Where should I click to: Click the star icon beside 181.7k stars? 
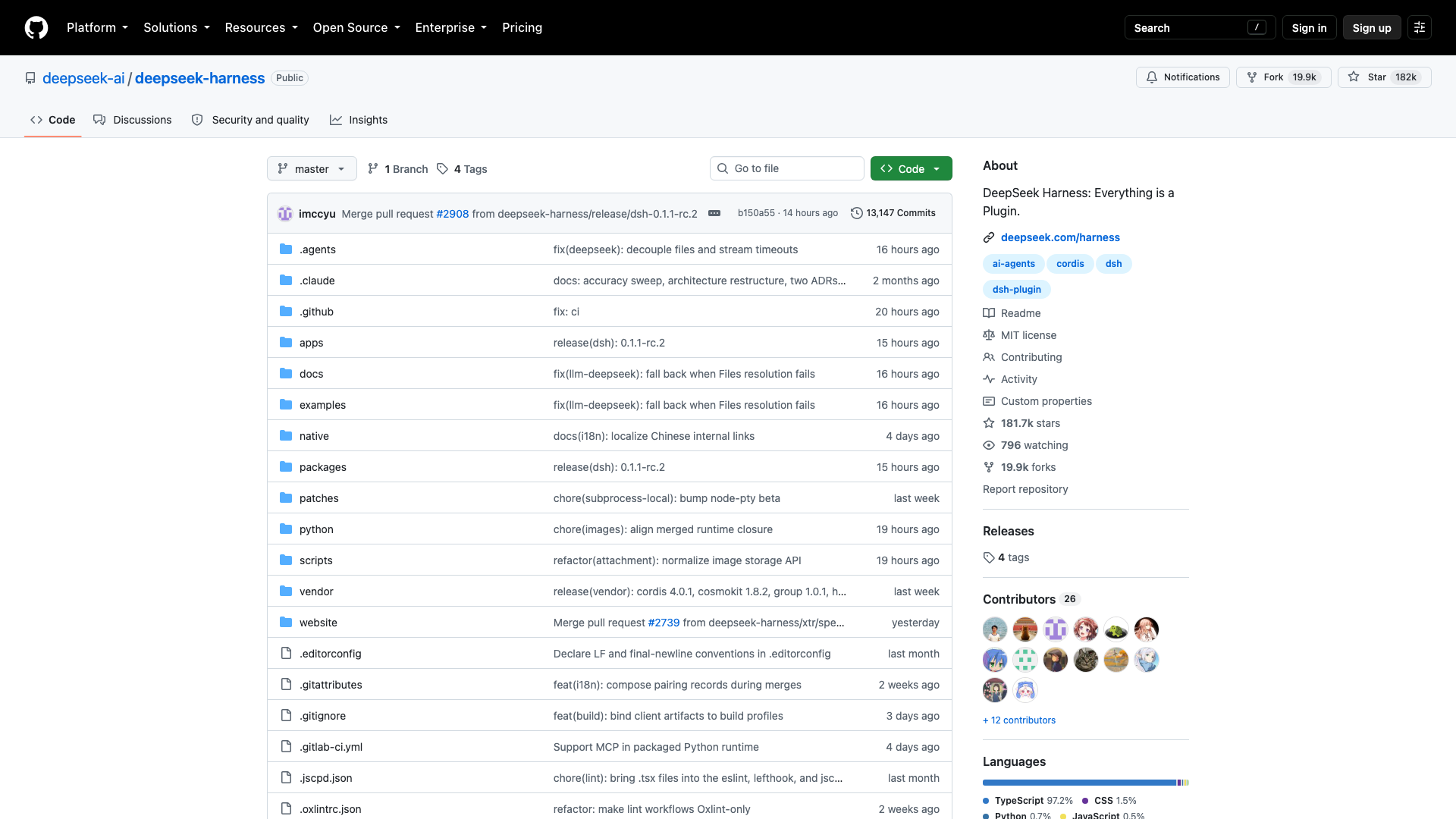989,423
